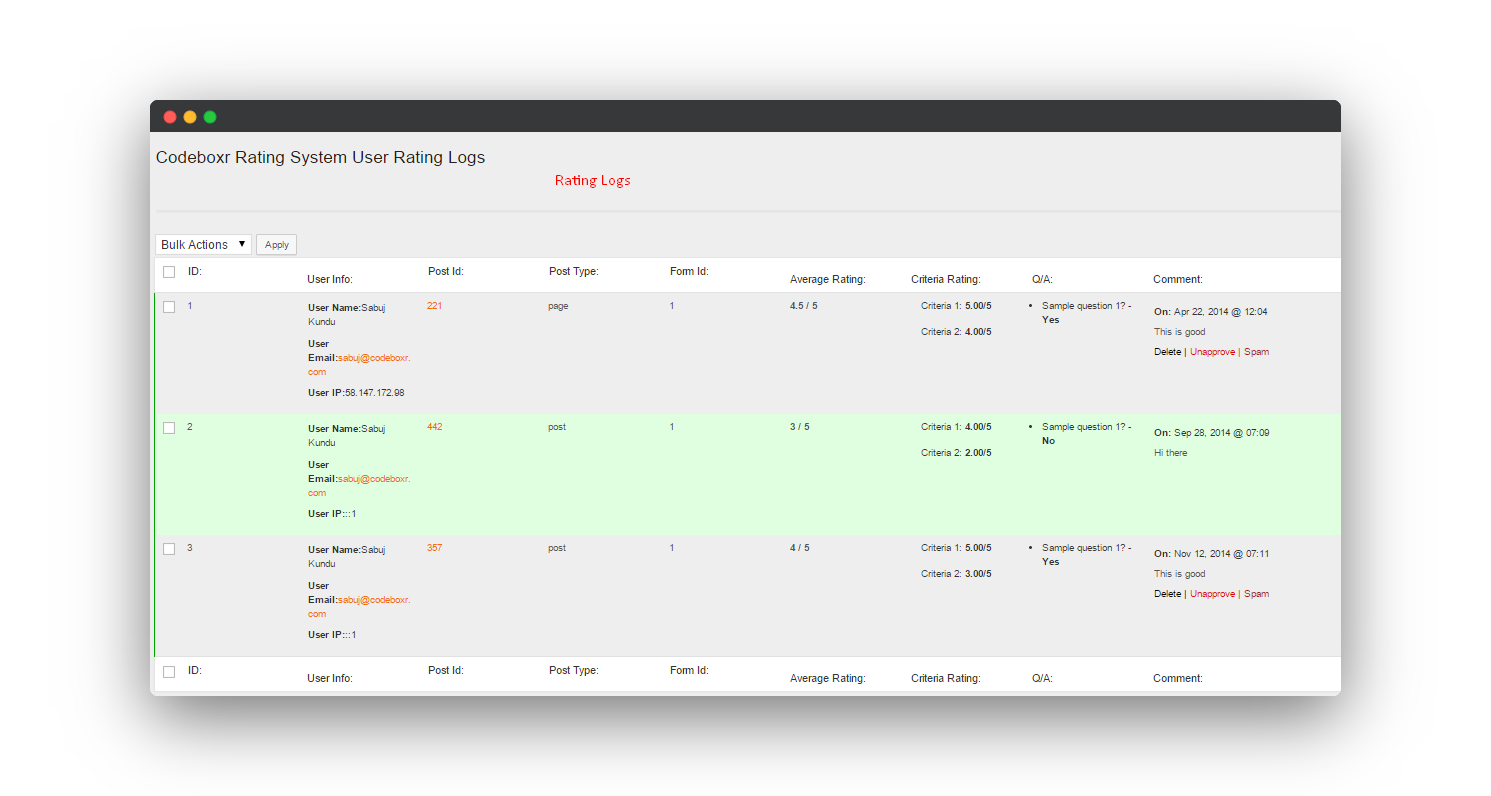Click the top Form Id: column header
1491x796 pixels.
point(689,271)
